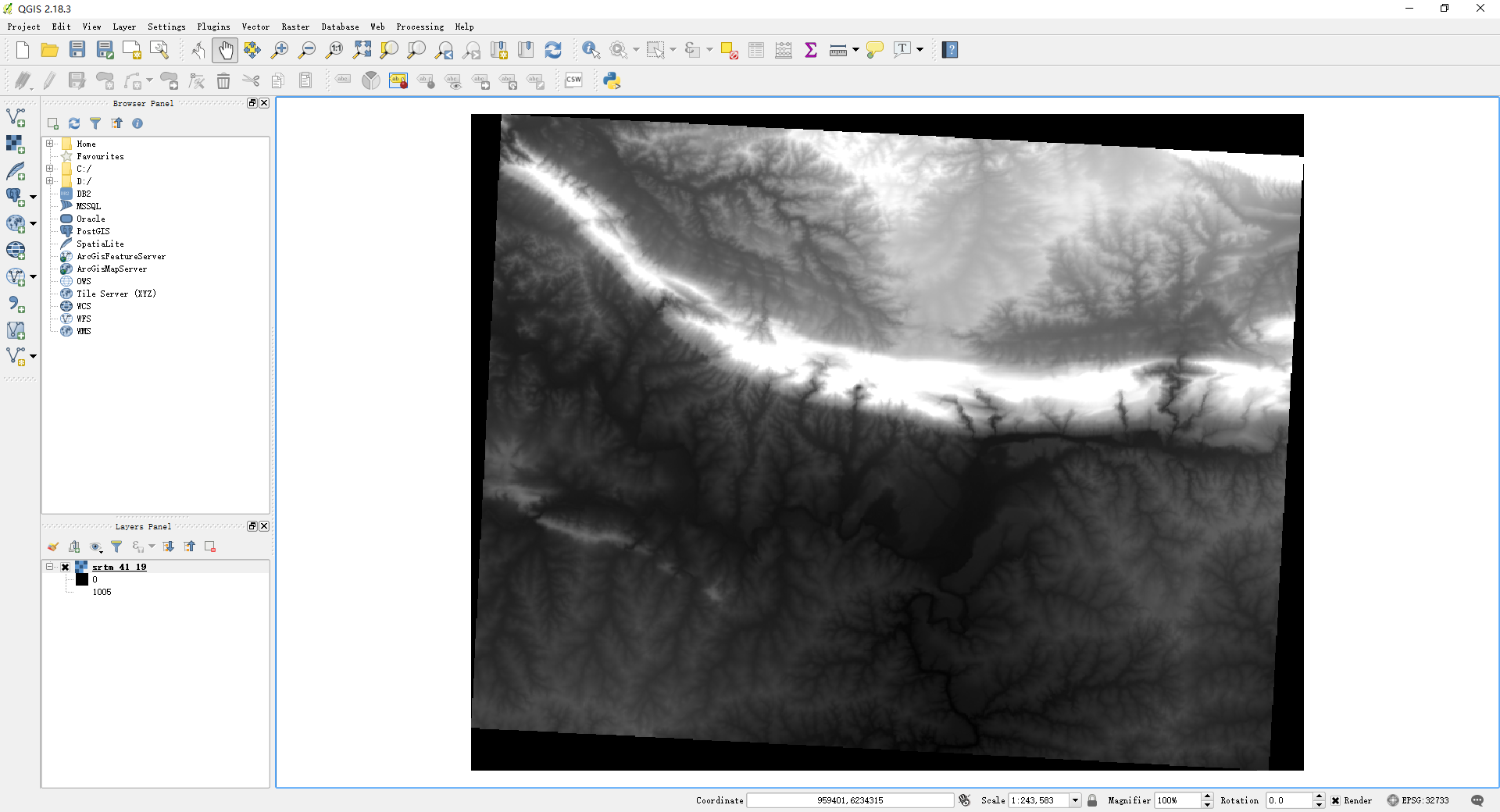Add group in Layers Panel
Viewport: 1500px width, 812px height.
(74, 547)
